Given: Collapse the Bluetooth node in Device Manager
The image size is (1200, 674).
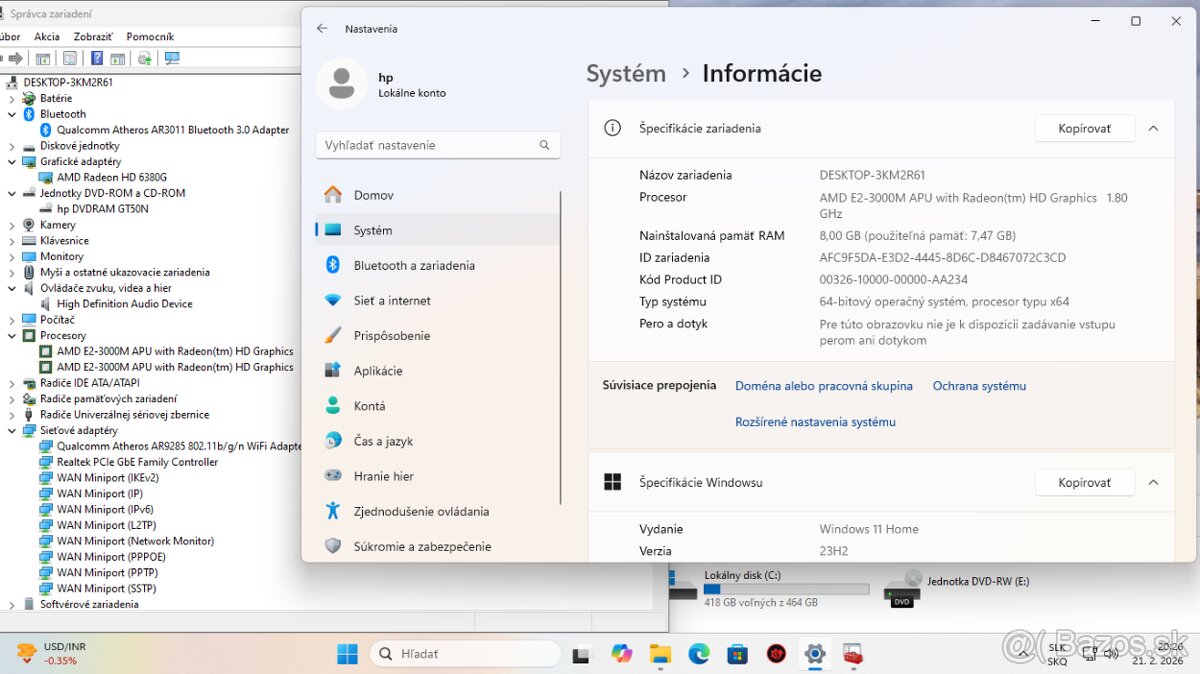Looking at the screenshot, I should (12, 114).
